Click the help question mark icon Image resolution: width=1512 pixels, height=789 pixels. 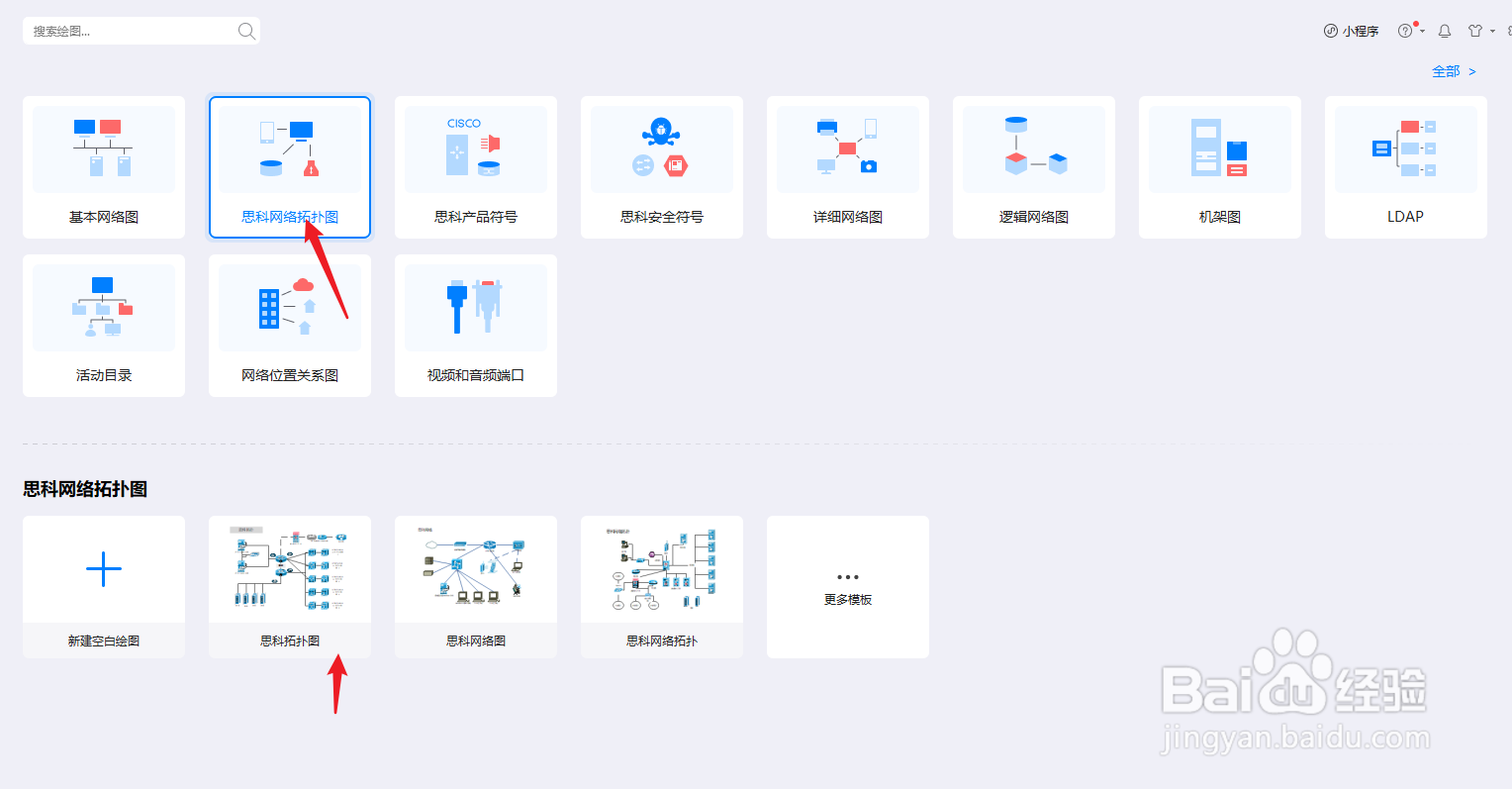[1405, 31]
